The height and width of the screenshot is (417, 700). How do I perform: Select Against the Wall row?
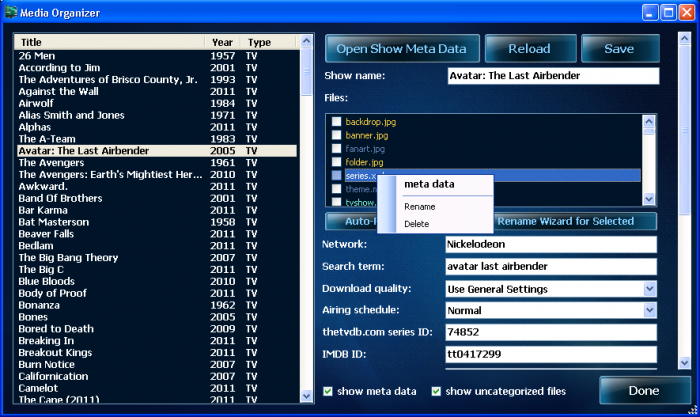[x=157, y=92]
